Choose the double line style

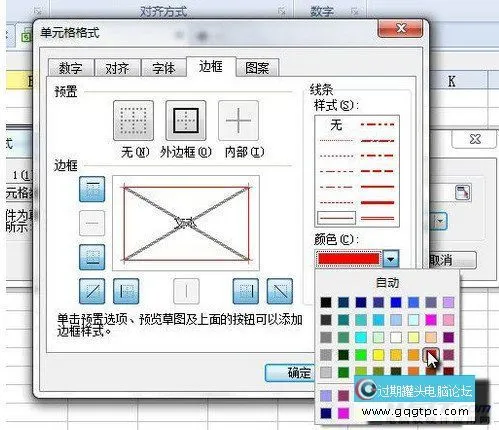point(378,218)
